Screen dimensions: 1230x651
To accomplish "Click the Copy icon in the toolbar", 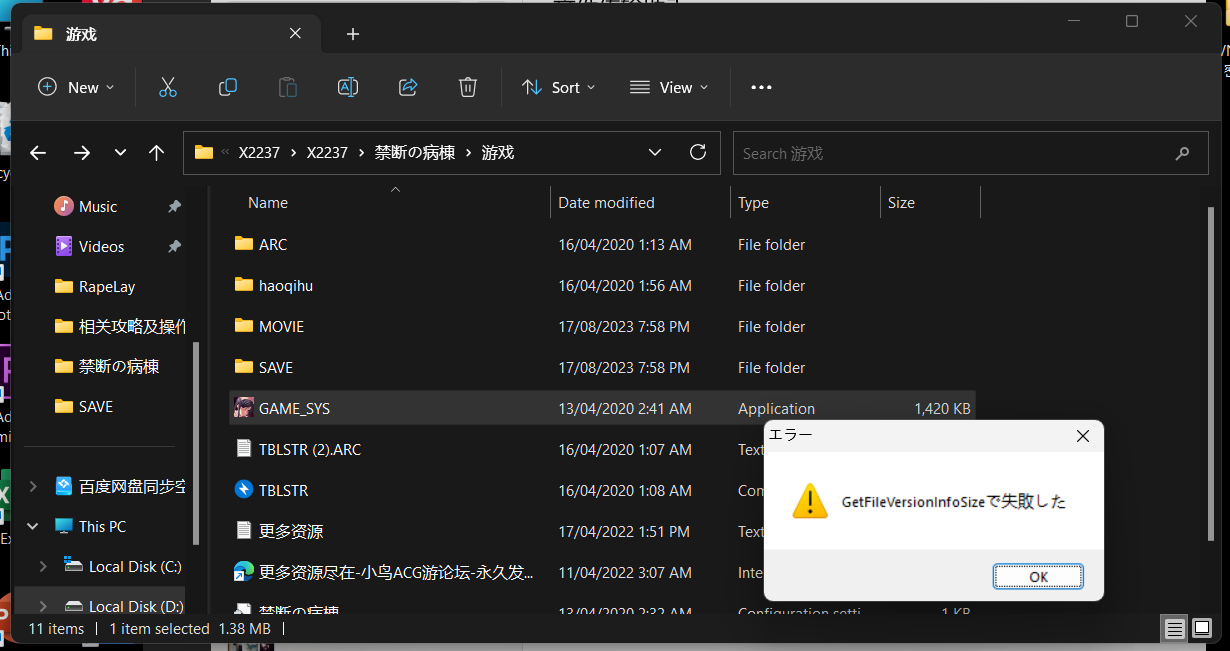I will click(228, 87).
